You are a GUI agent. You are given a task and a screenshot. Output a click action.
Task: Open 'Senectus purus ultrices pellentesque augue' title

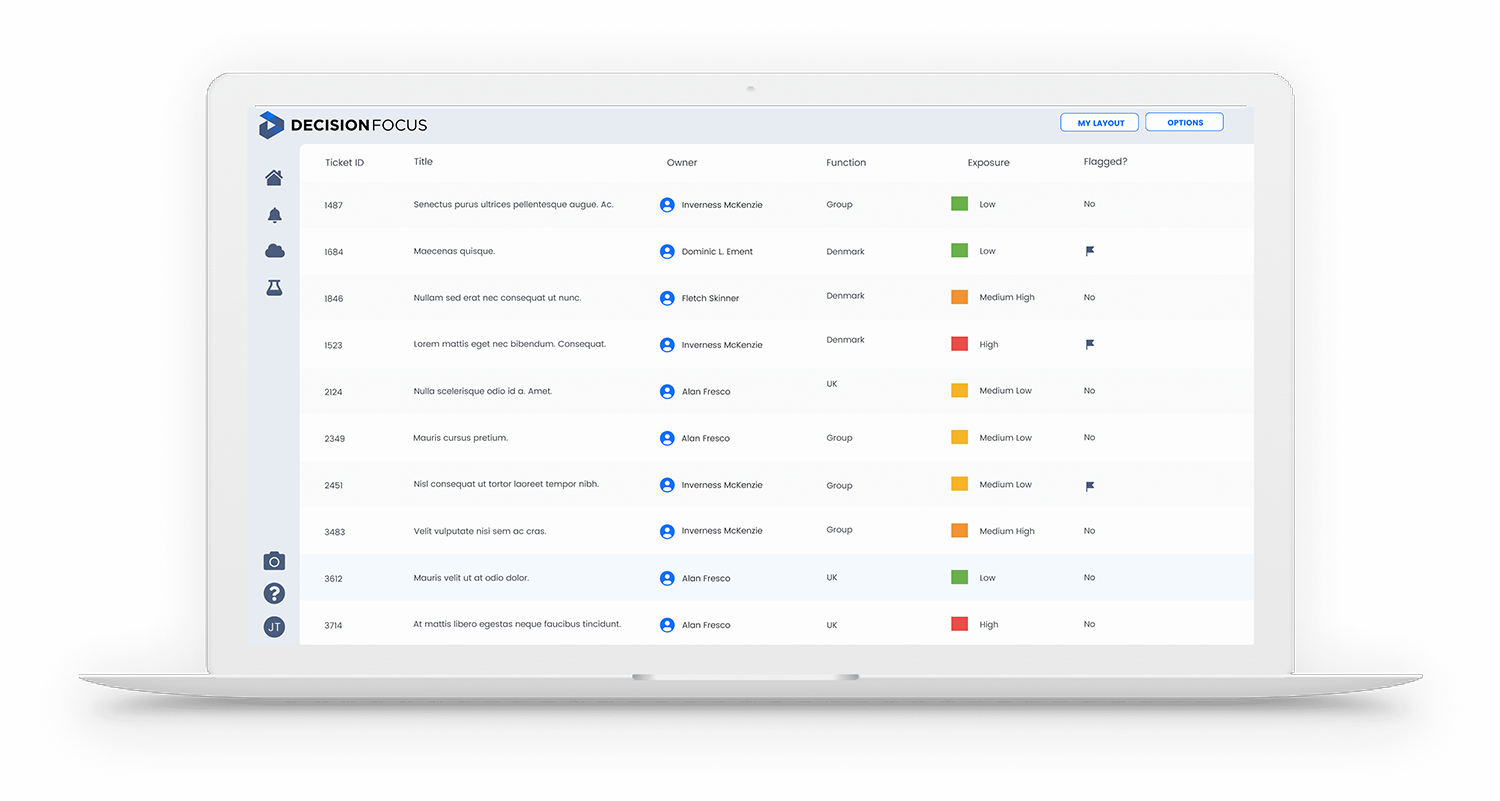tap(513, 204)
